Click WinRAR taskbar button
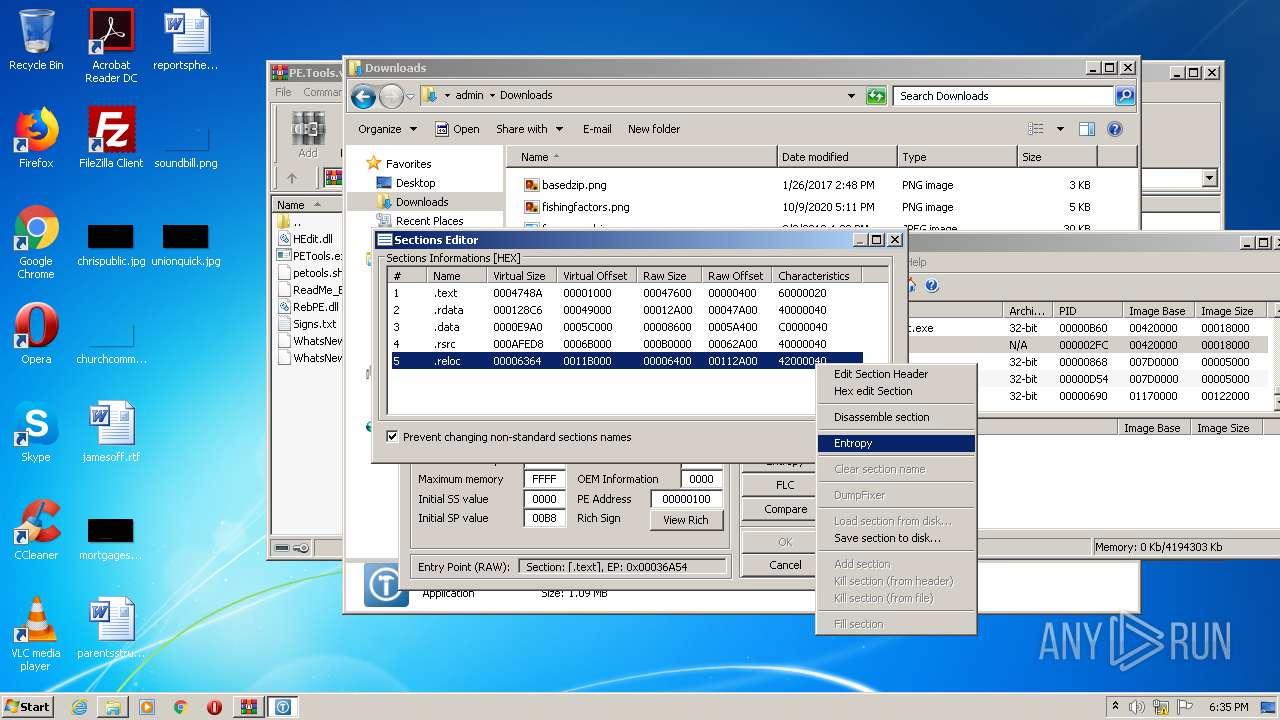The height and width of the screenshot is (720, 1280). point(248,707)
